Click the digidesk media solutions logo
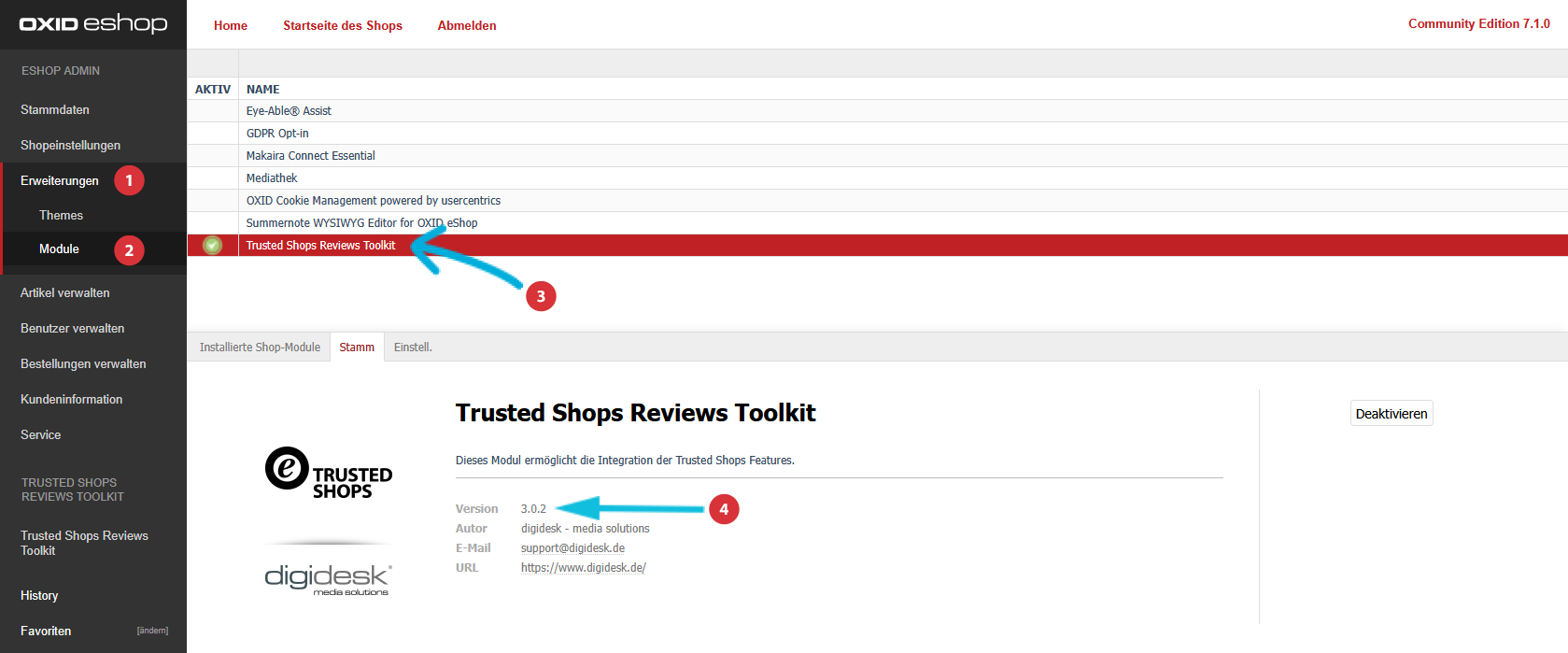The height and width of the screenshot is (653, 1568). 328,579
